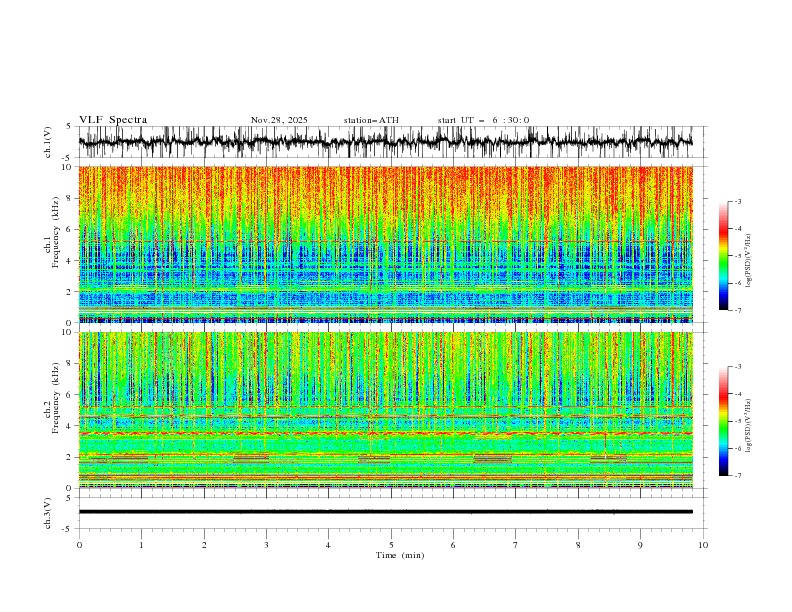
Task: Click the "8" kHz tick of the ch.1 spectrogram
Action: (x=71, y=198)
